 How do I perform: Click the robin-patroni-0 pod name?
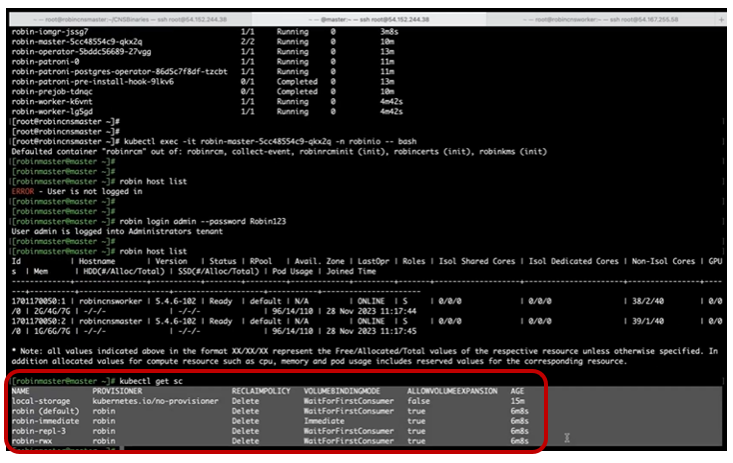click(45, 62)
